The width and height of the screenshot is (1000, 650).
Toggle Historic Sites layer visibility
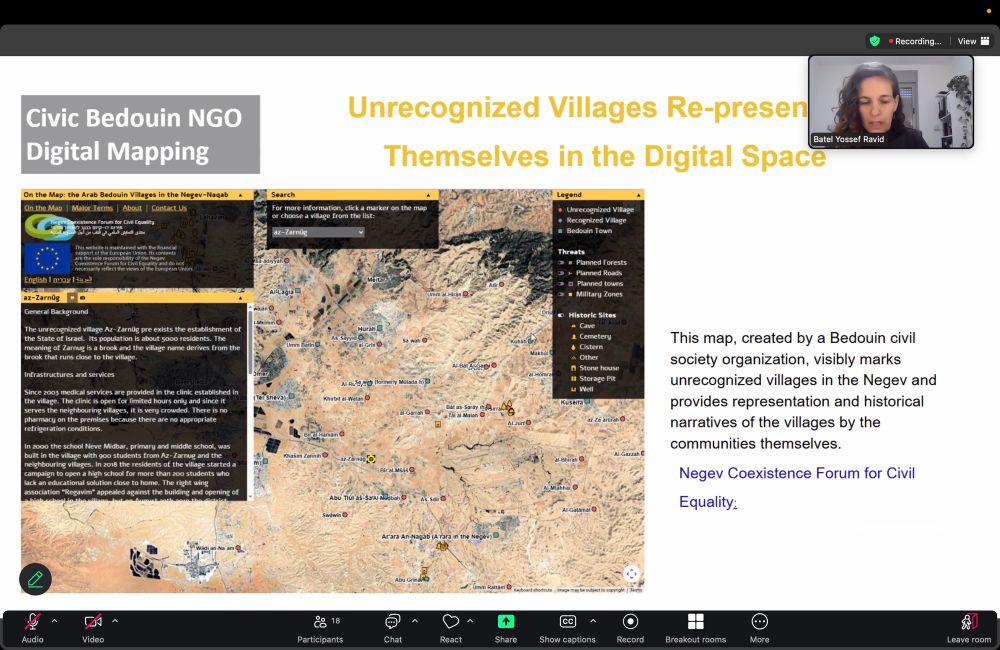(561, 315)
